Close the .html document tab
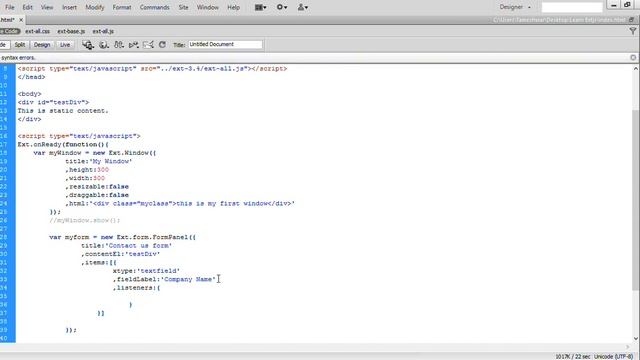This screenshot has width=640, height=360. [x=21, y=20]
